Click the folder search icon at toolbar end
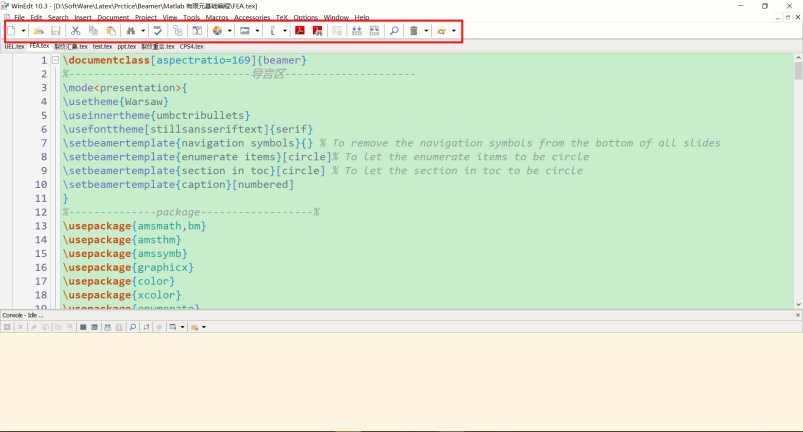The height and width of the screenshot is (432, 803). click(x=441, y=31)
